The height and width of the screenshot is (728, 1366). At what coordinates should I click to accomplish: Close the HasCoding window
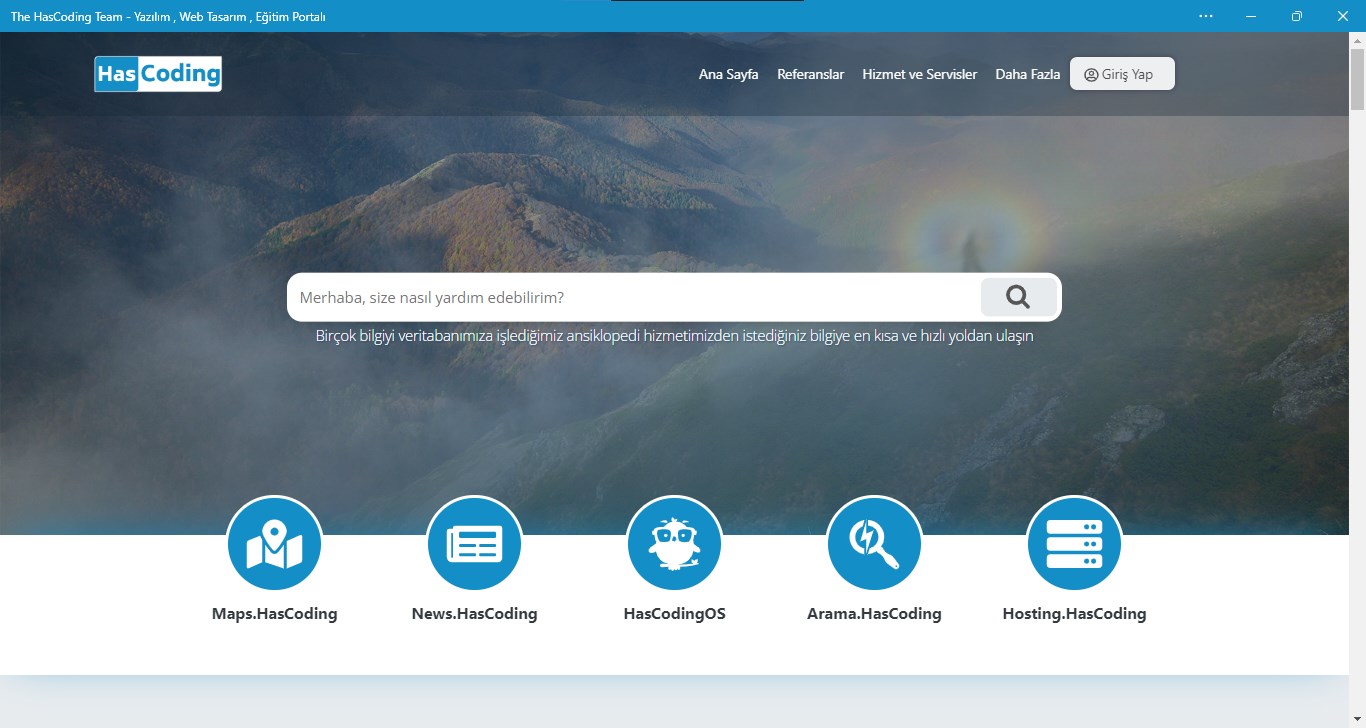1343,16
